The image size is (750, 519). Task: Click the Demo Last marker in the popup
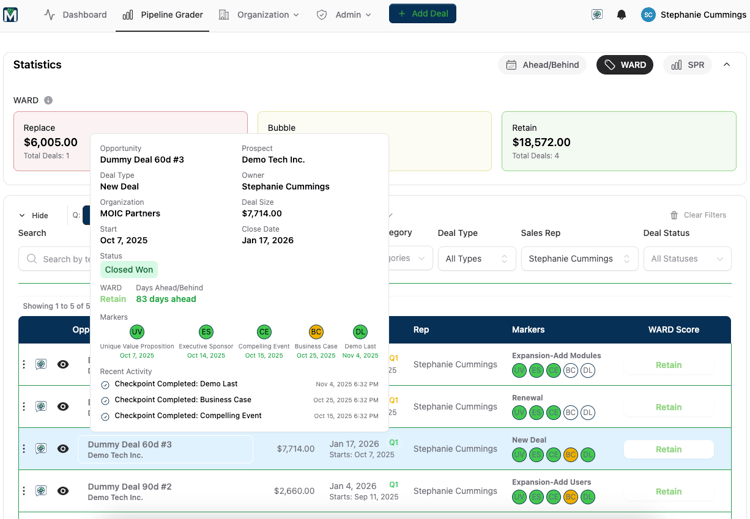(x=360, y=332)
